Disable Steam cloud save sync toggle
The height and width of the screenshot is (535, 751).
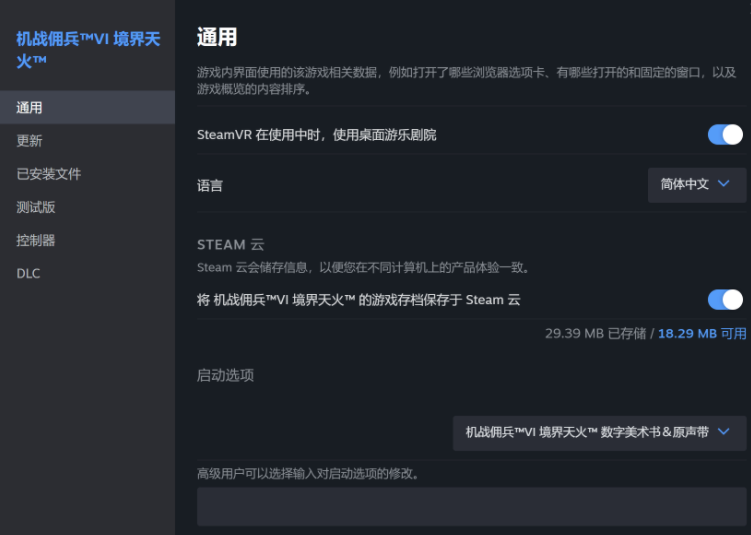[x=725, y=300]
